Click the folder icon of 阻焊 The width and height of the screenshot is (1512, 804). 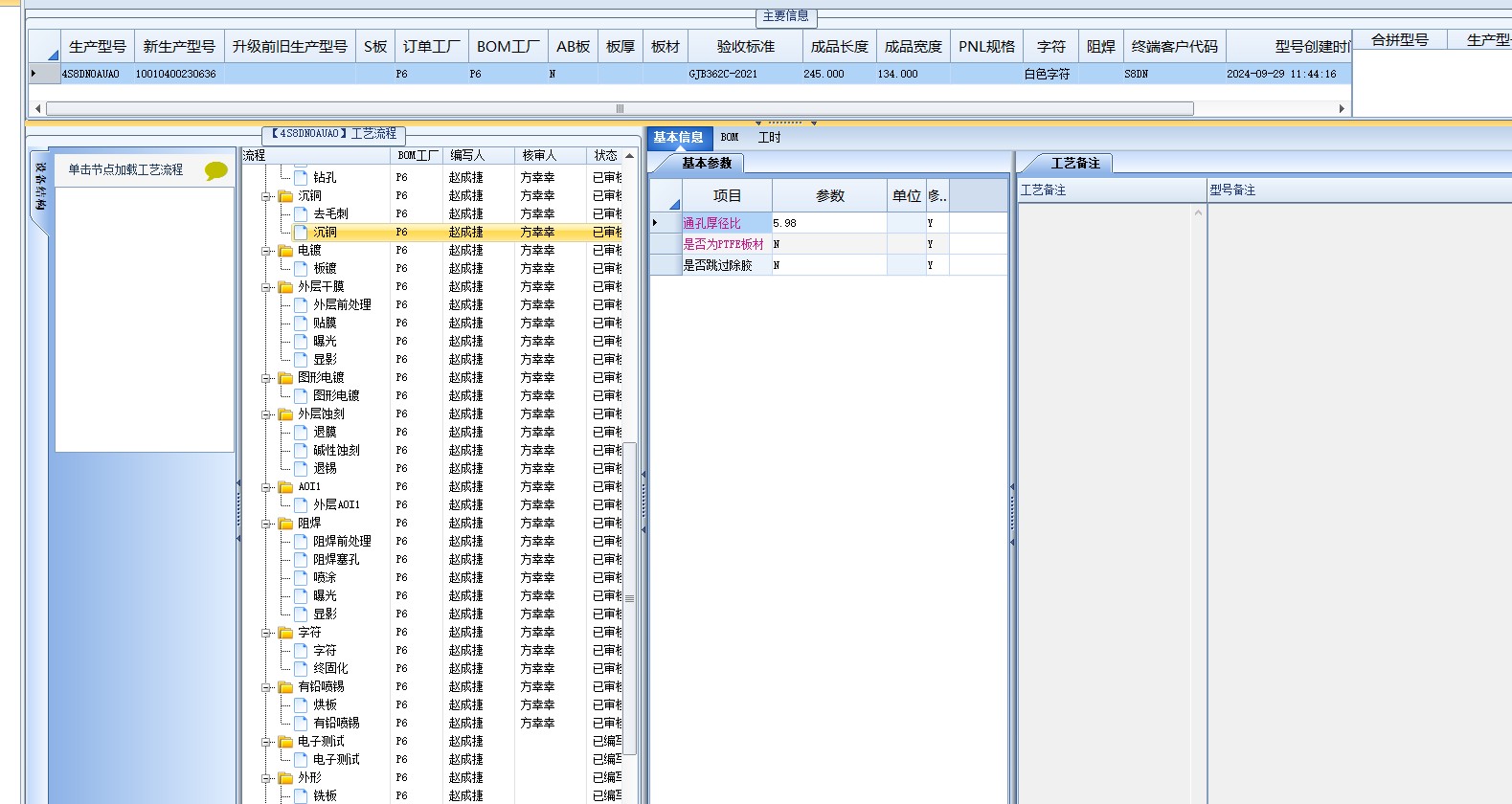pos(285,524)
